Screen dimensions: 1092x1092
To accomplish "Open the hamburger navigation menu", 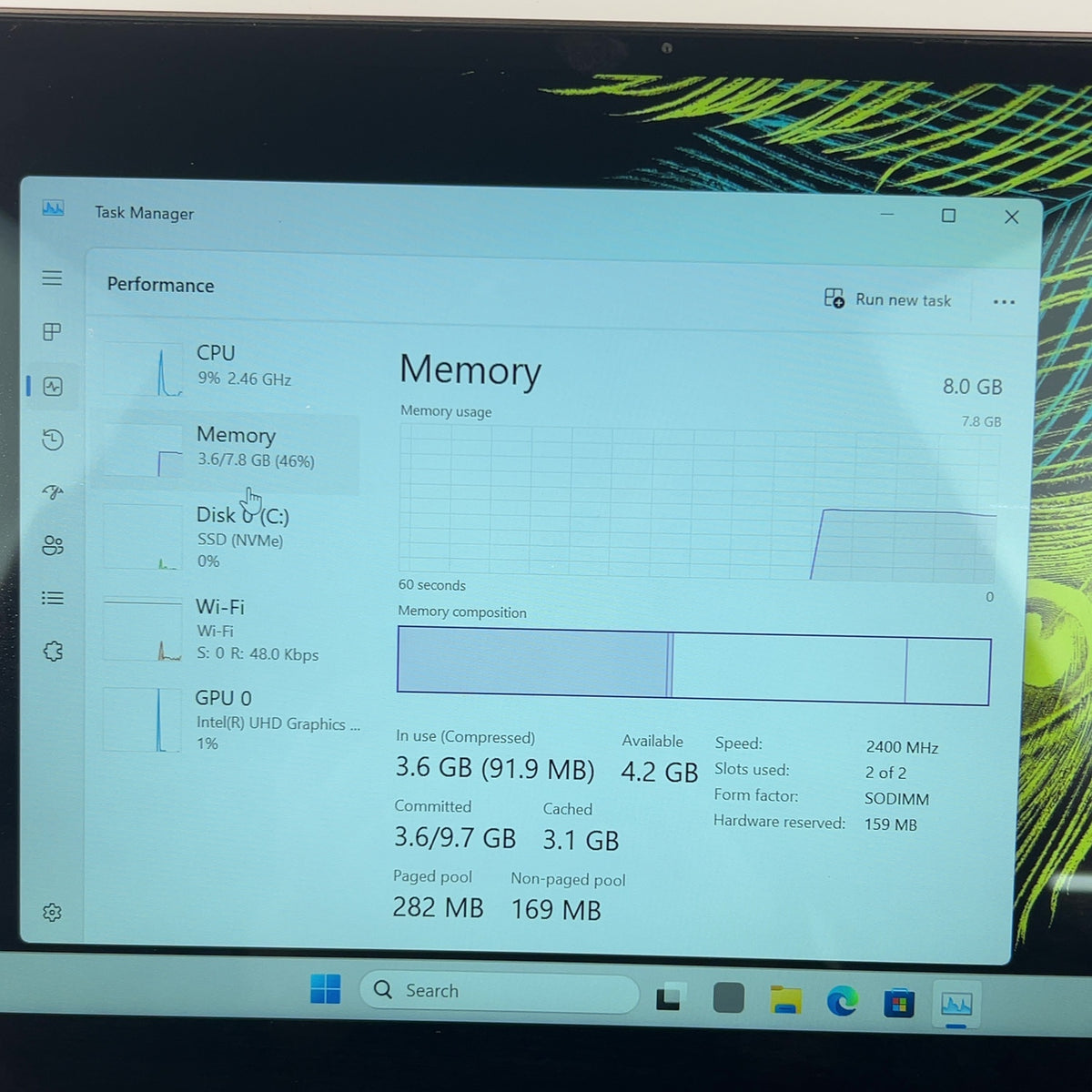I will (x=52, y=278).
